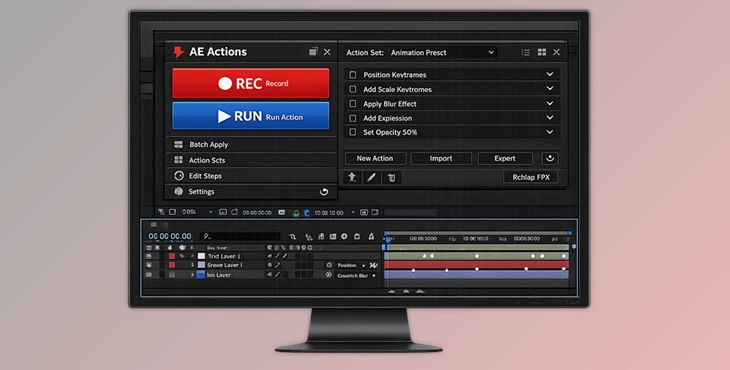Image resolution: width=730 pixels, height=370 pixels.
Task: Click the timeline current time 00:00:00.00 display
Action: 170,236
